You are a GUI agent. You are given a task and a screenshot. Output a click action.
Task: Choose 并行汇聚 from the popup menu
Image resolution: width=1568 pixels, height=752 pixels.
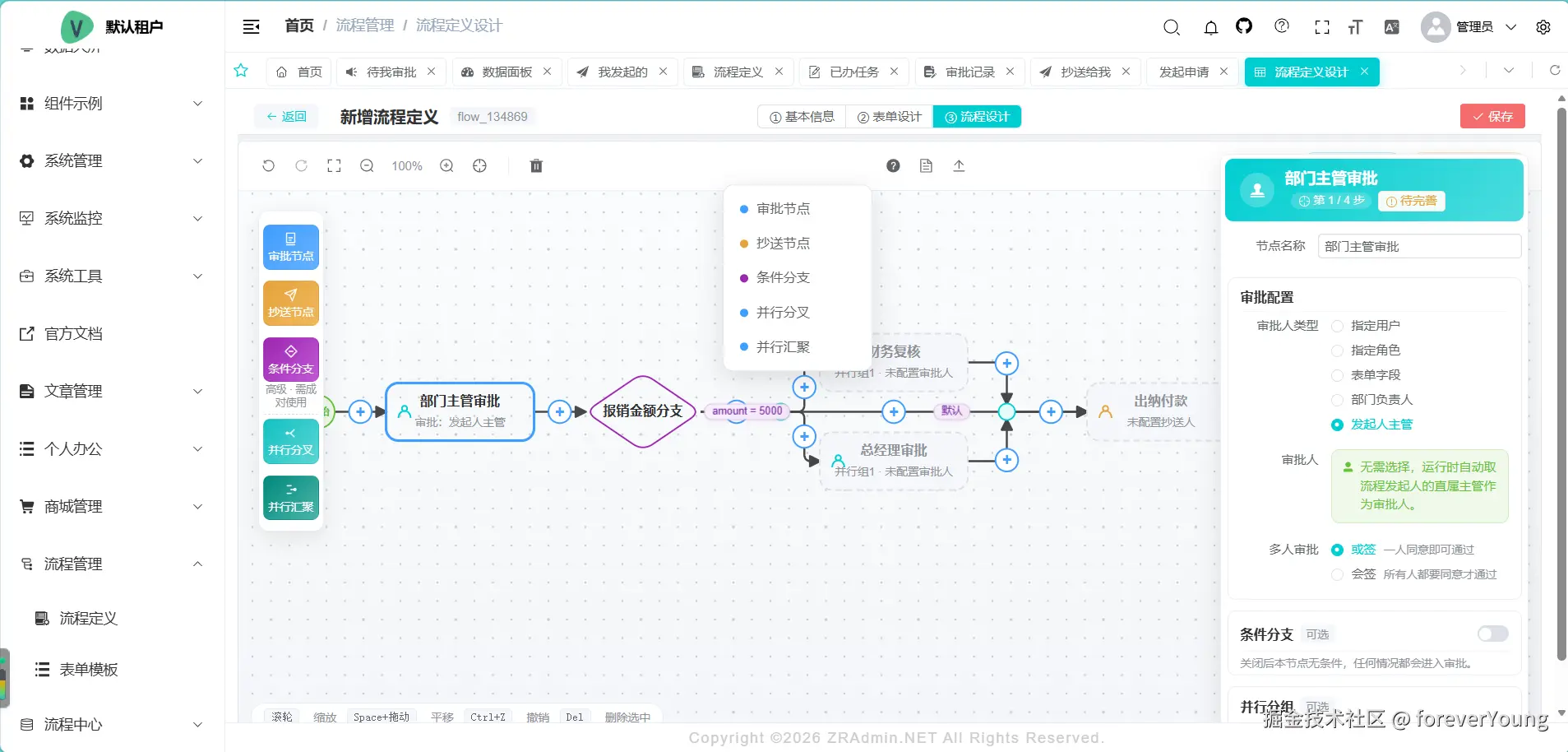pyautogui.click(x=797, y=347)
